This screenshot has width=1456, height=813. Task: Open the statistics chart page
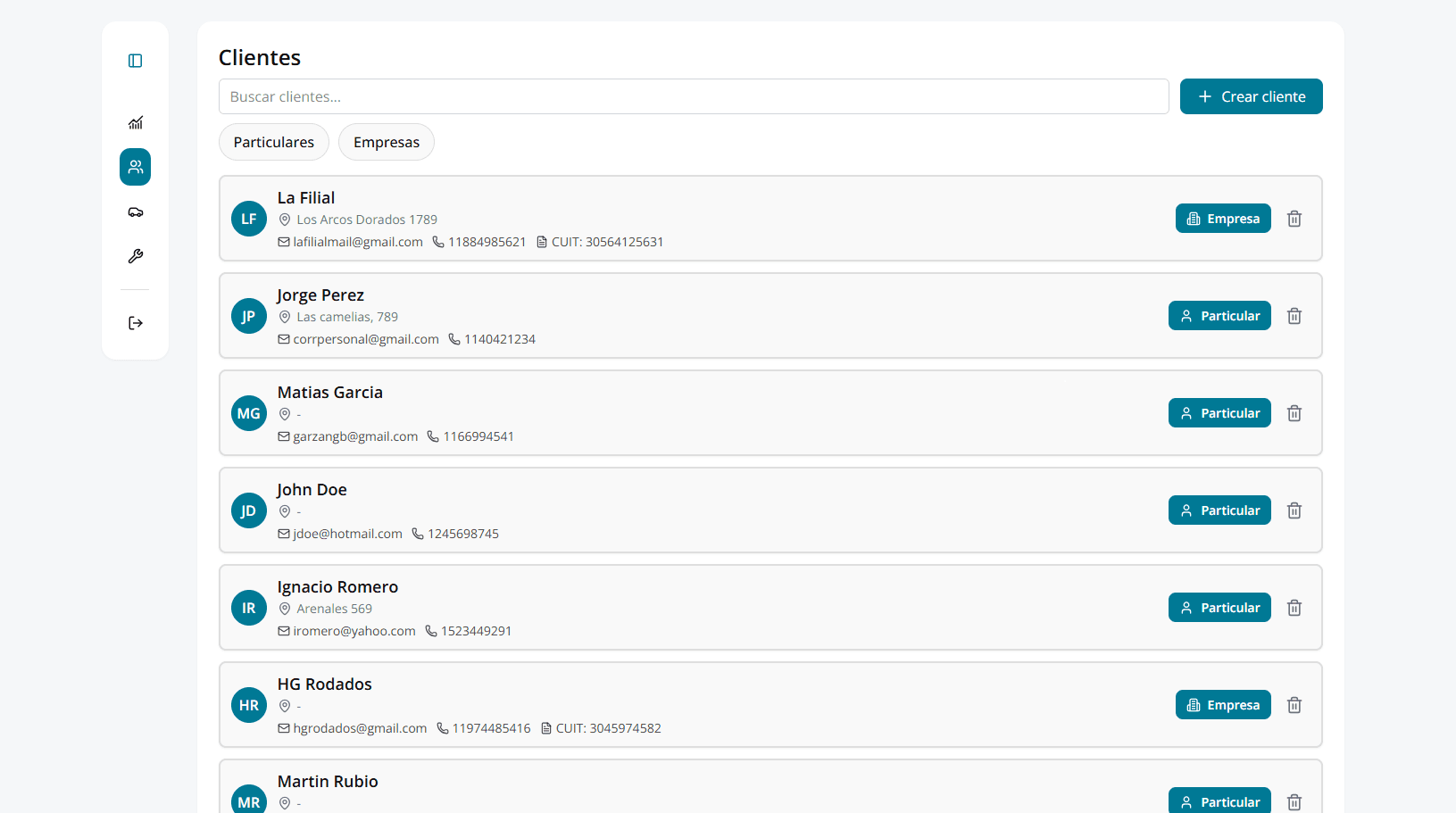[136, 123]
